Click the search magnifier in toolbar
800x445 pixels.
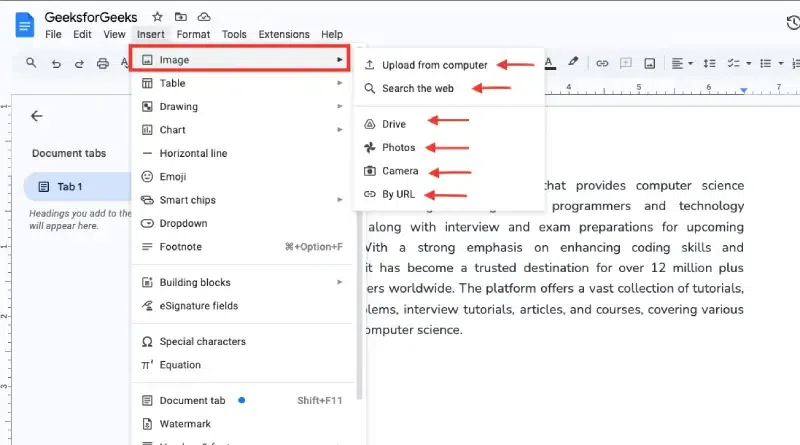(31, 63)
